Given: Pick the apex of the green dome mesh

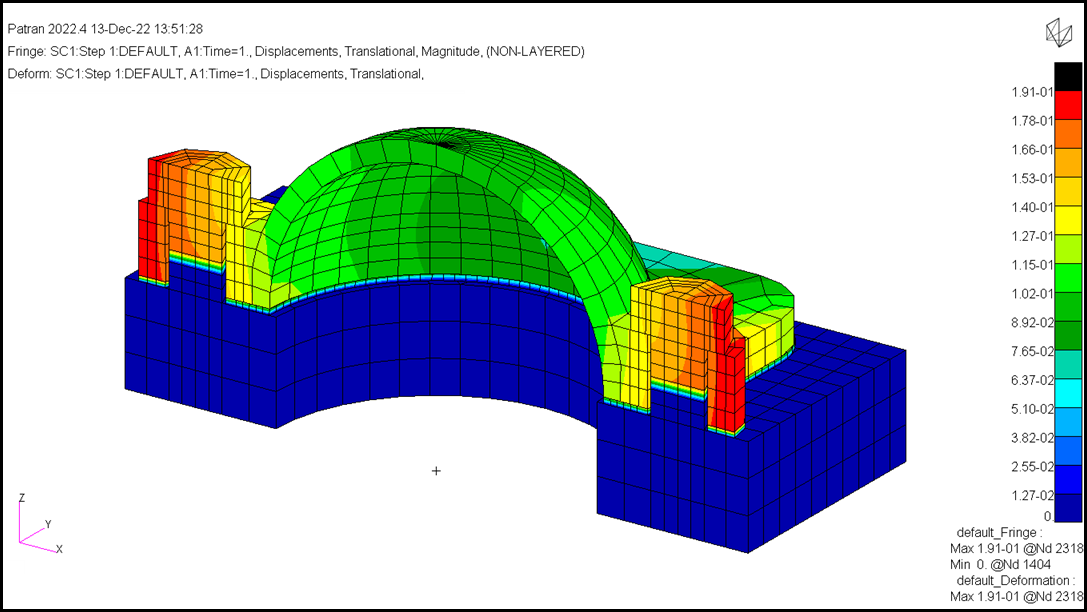Looking at the screenshot, I should pos(443,145).
